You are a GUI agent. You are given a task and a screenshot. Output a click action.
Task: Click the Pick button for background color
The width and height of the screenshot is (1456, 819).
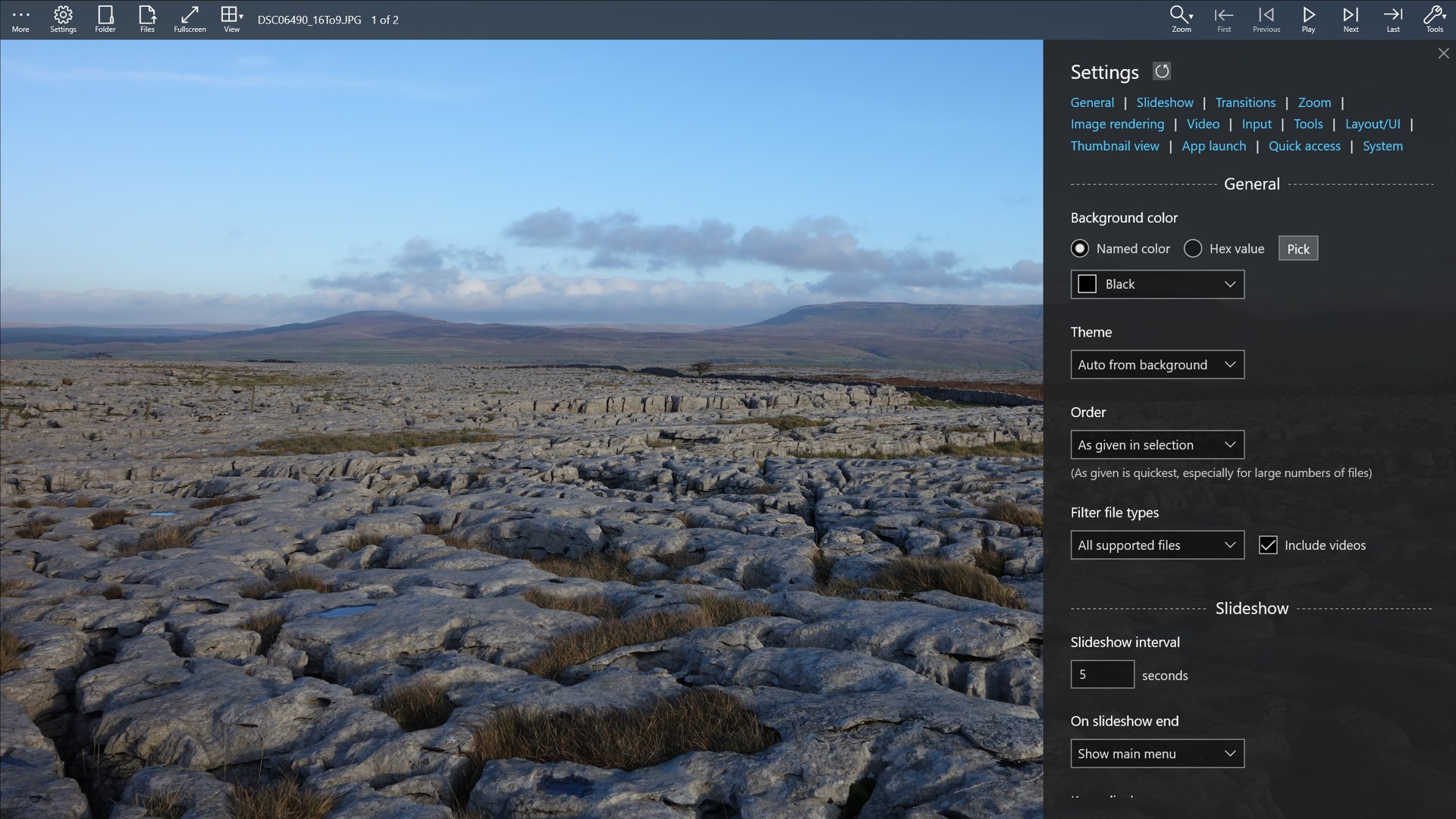(x=1298, y=248)
